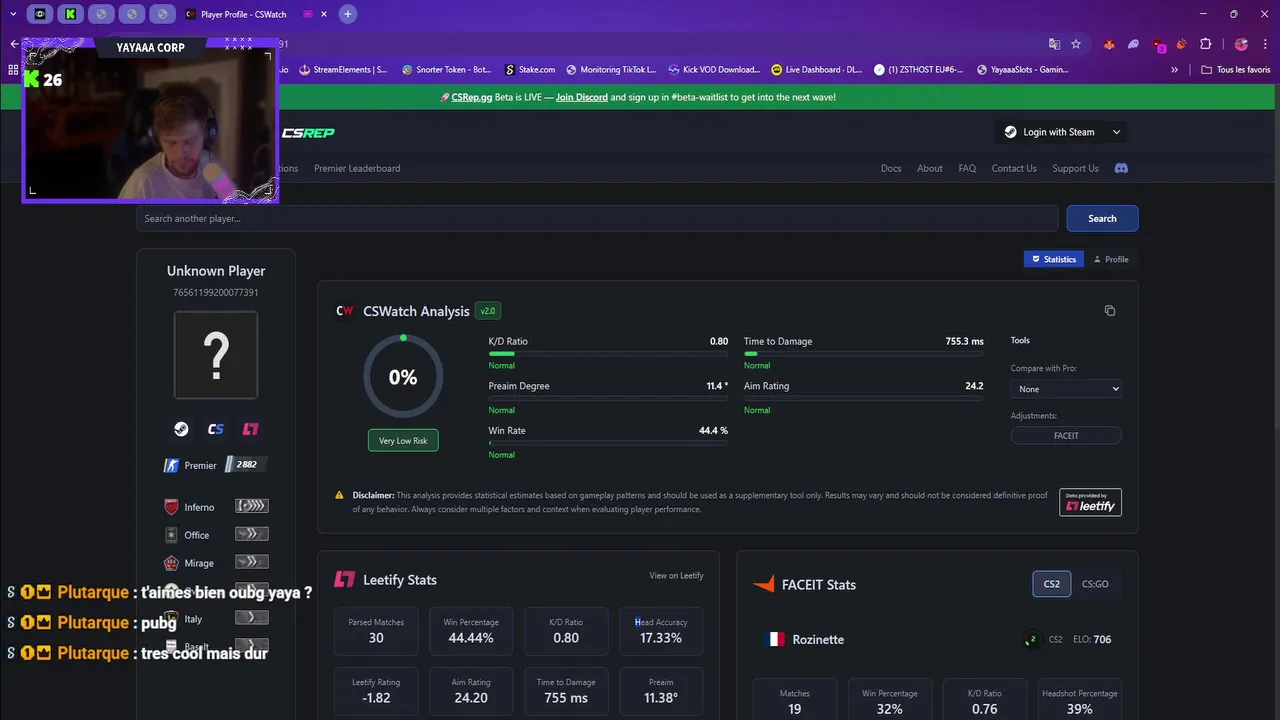
Task: Open the Contact Us nav item
Action: pyautogui.click(x=1014, y=168)
